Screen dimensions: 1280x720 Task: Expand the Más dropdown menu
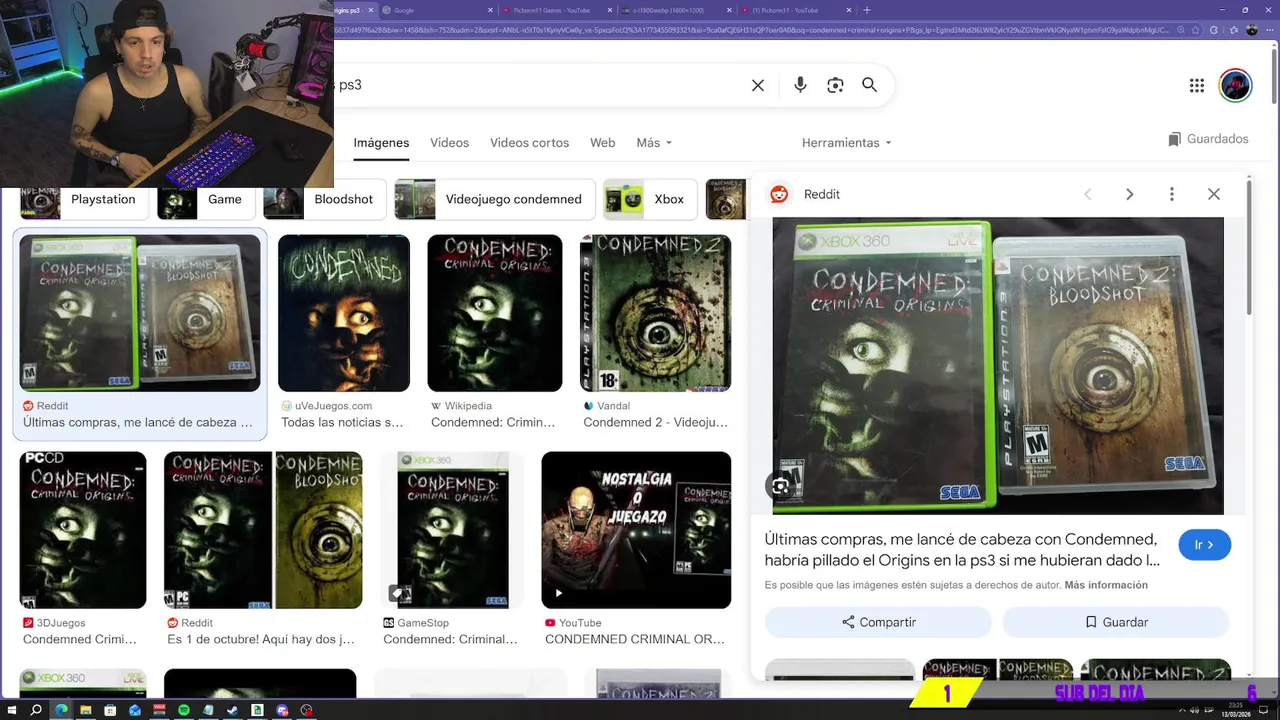point(654,143)
